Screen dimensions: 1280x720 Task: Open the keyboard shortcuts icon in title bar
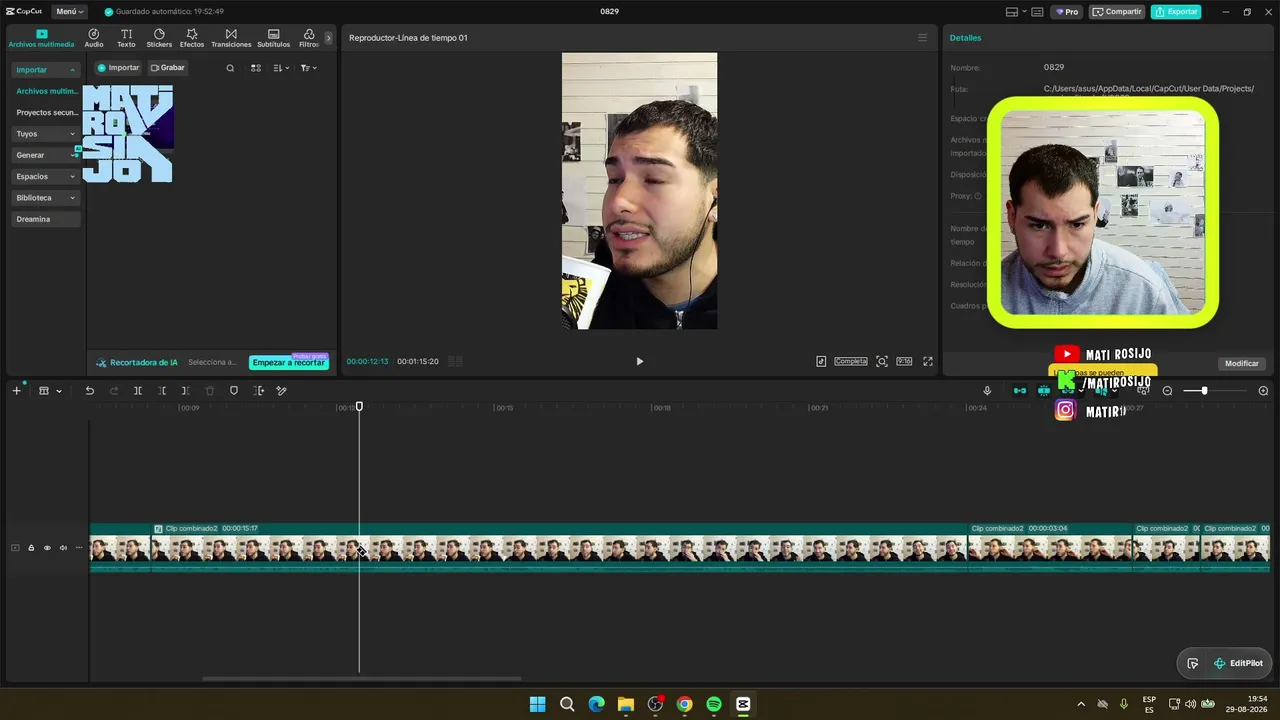pos(1037,12)
